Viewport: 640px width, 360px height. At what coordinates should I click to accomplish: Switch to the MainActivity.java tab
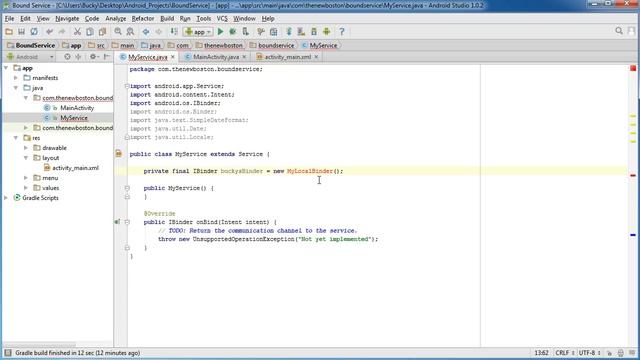point(216,57)
